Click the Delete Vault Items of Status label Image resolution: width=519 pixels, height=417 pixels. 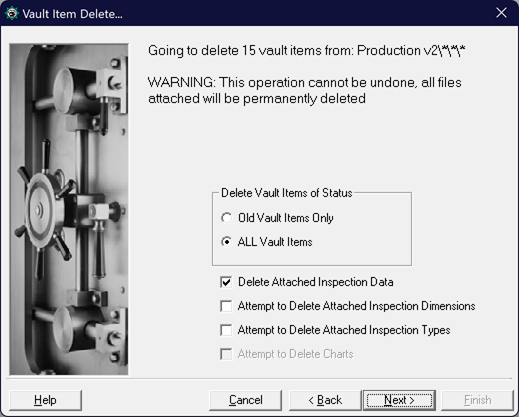tap(287, 193)
